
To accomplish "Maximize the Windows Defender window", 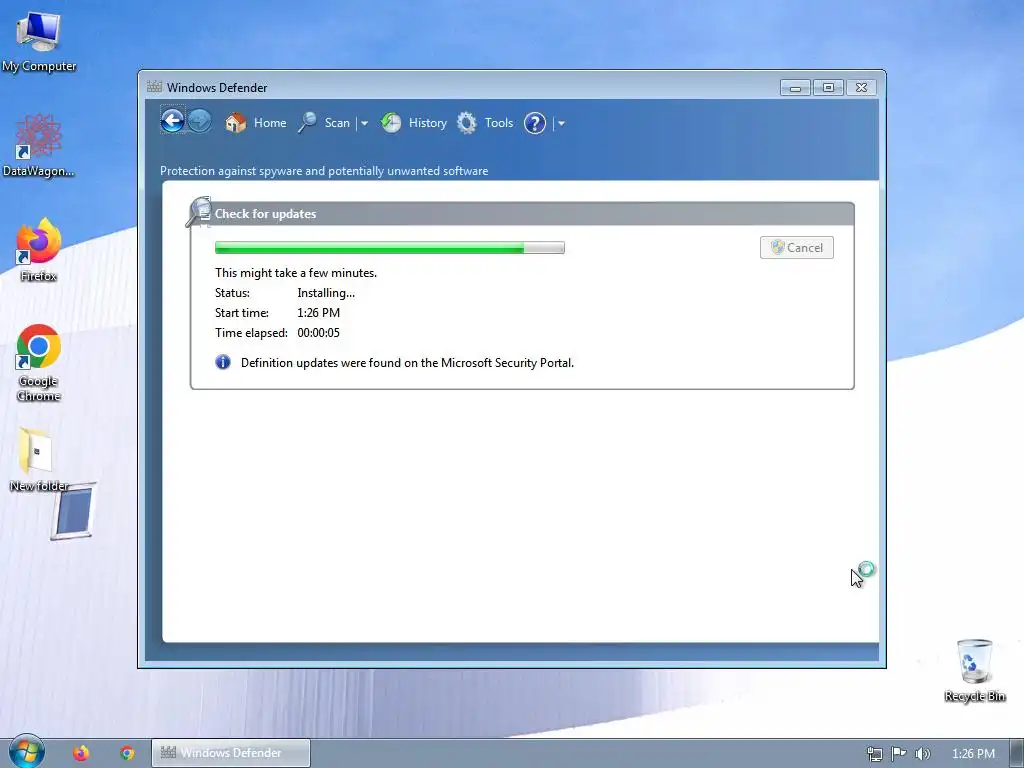I will [x=828, y=88].
